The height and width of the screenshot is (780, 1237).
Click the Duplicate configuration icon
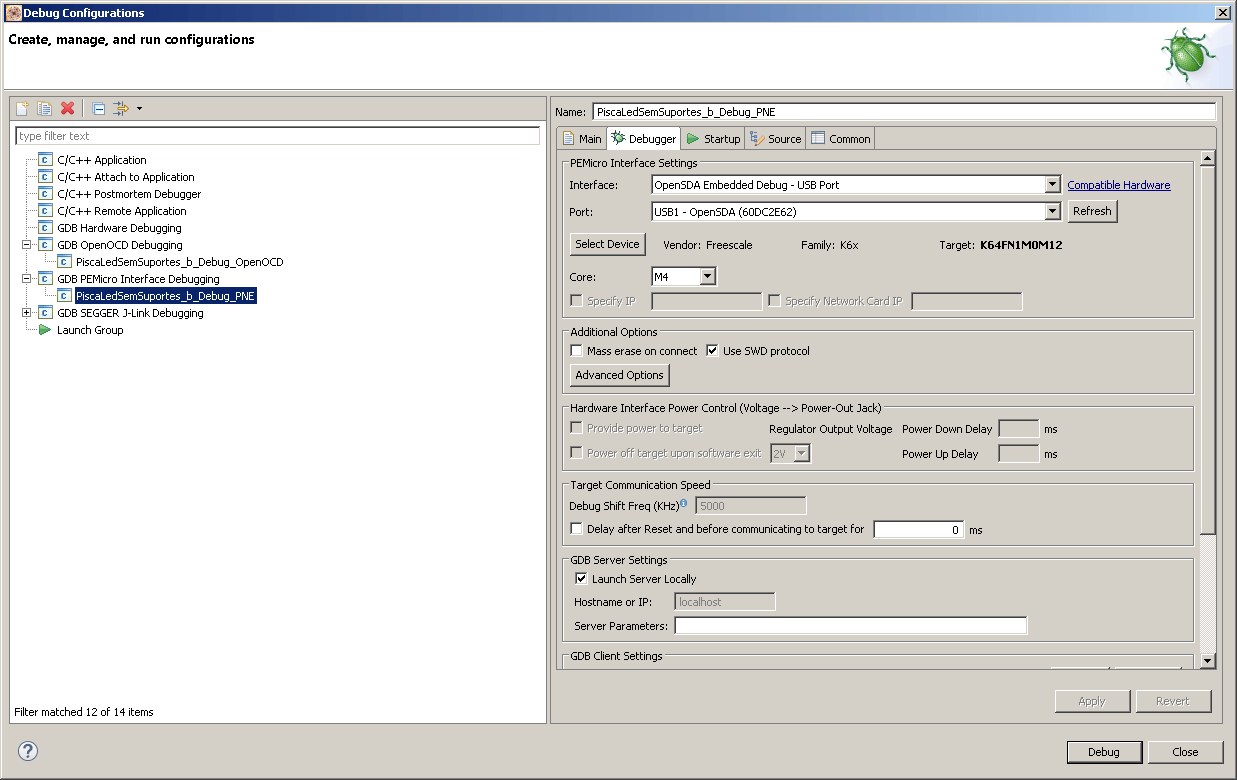pyautogui.click(x=44, y=108)
